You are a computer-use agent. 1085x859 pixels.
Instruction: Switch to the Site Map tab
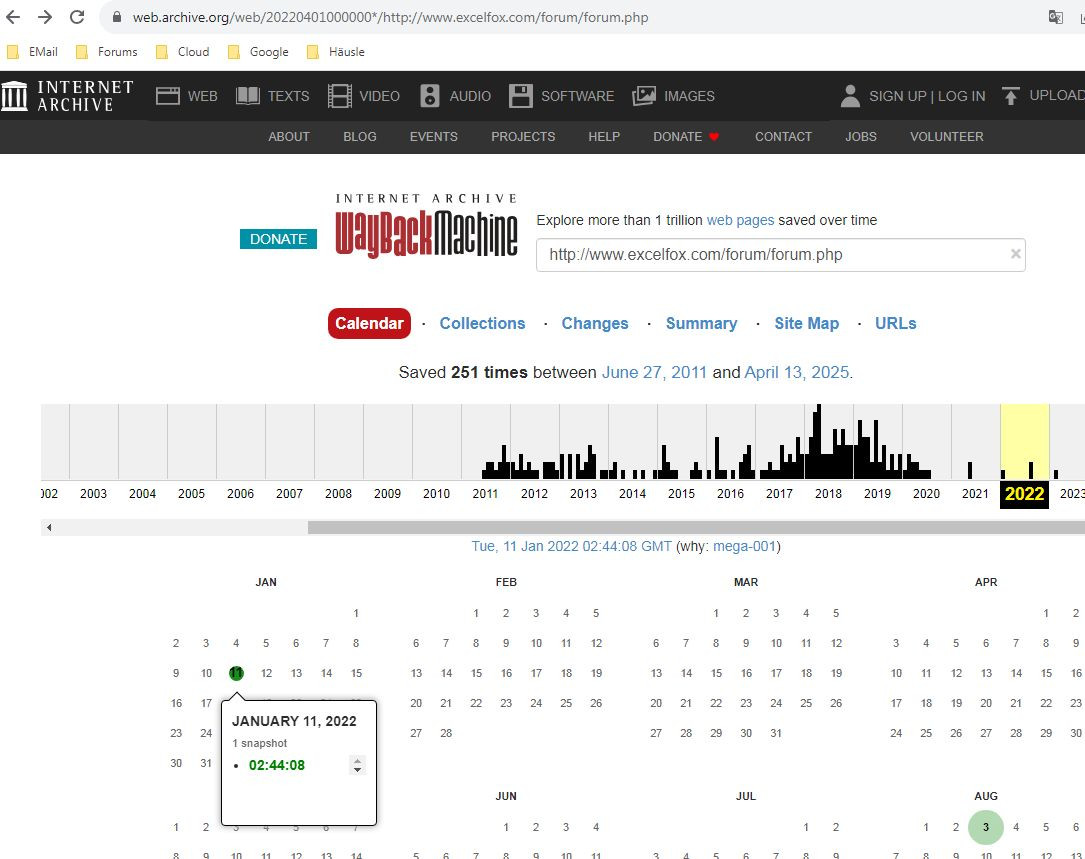(806, 323)
